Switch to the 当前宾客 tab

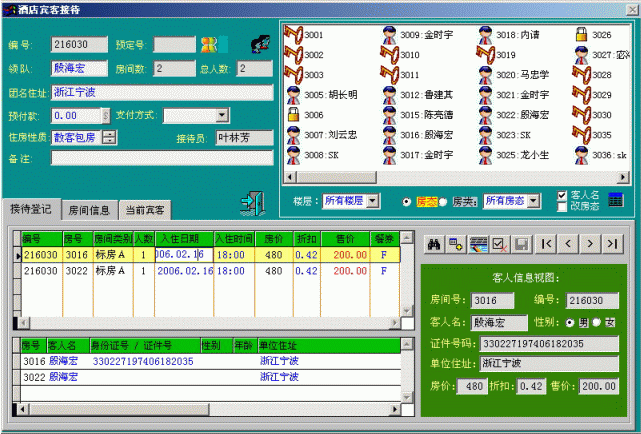146,210
